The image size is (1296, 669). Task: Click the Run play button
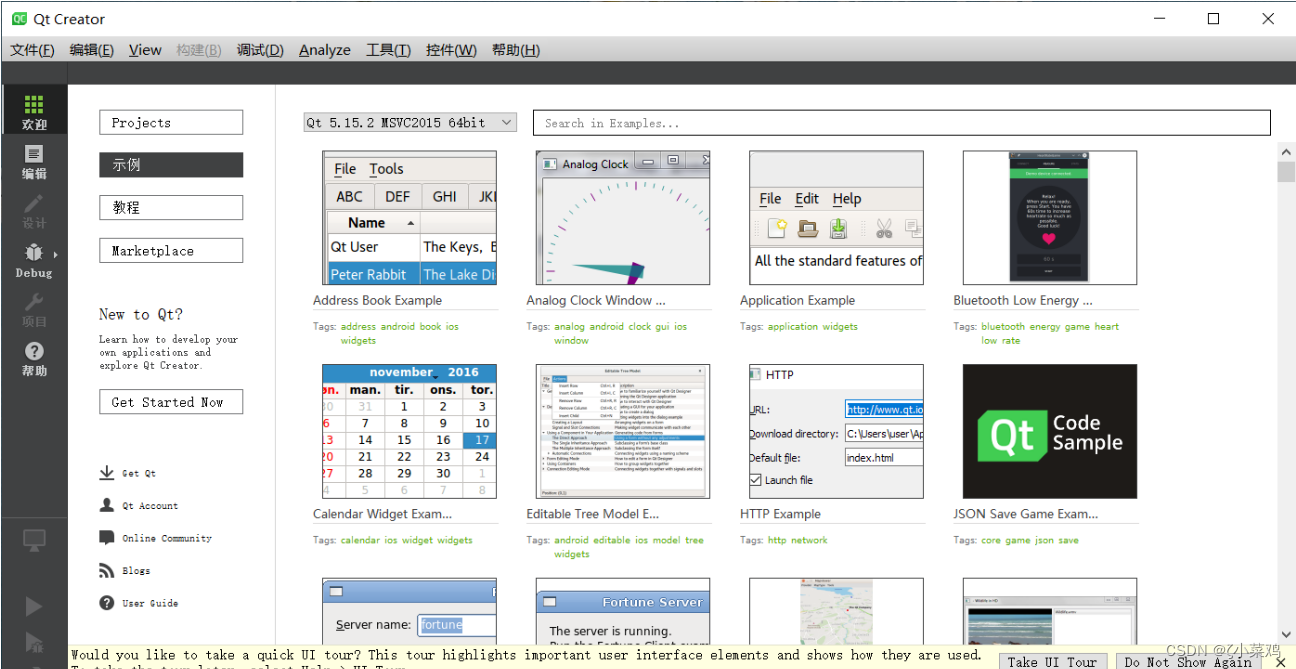tap(34, 606)
